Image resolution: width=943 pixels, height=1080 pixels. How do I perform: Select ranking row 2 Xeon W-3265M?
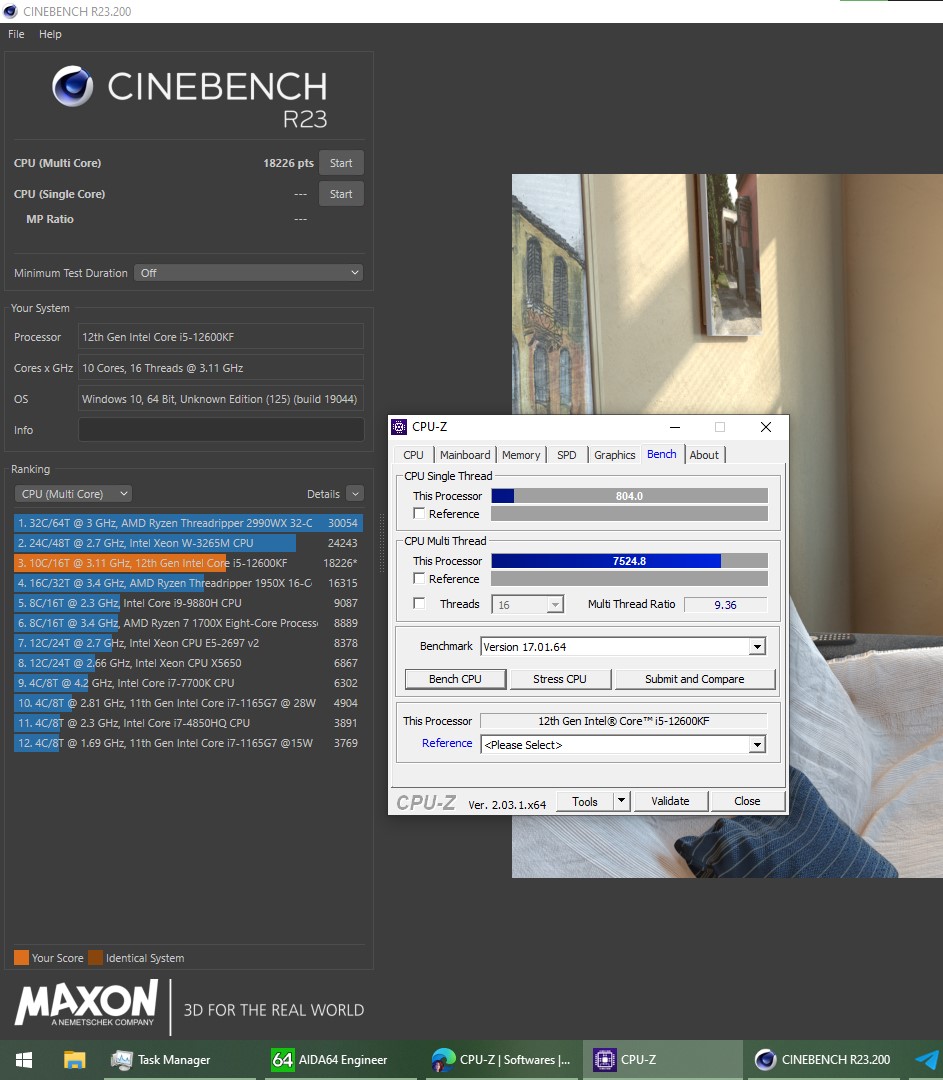pos(188,543)
